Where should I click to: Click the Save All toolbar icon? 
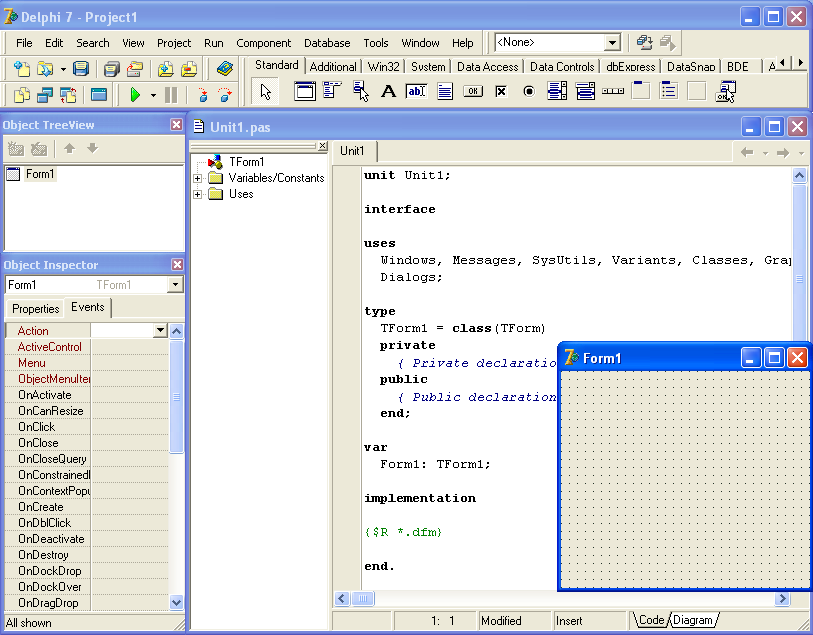pyautogui.click(x=111, y=68)
